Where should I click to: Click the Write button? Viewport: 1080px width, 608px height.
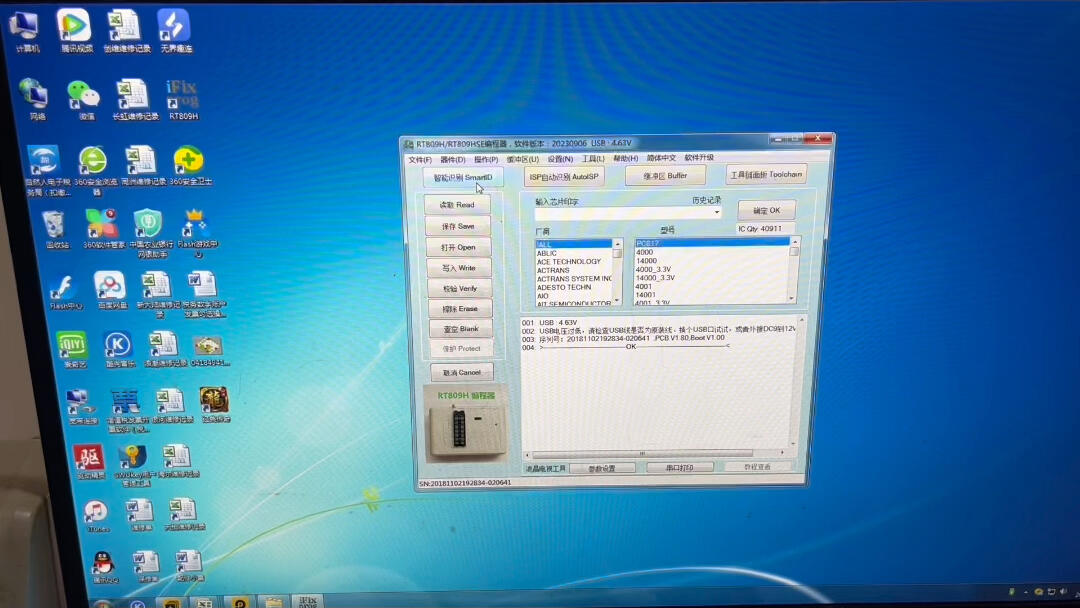[x=459, y=268]
